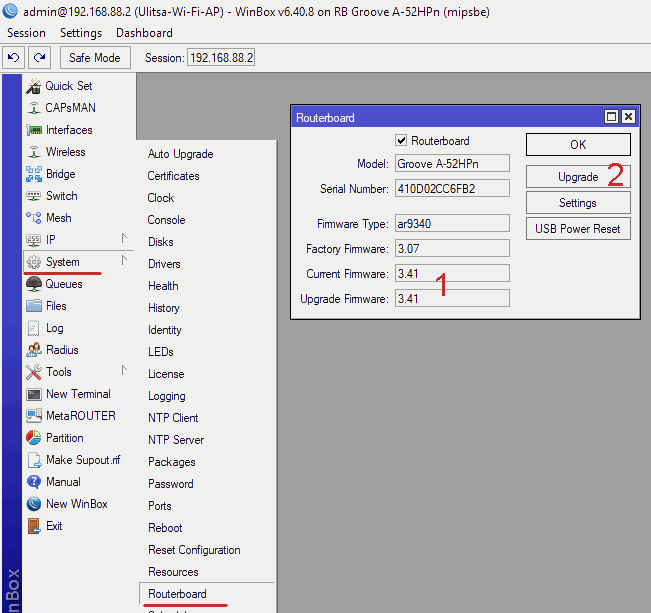The height and width of the screenshot is (613, 651).
Task: Expand the Tools submenu
Action: click(125, 371)
